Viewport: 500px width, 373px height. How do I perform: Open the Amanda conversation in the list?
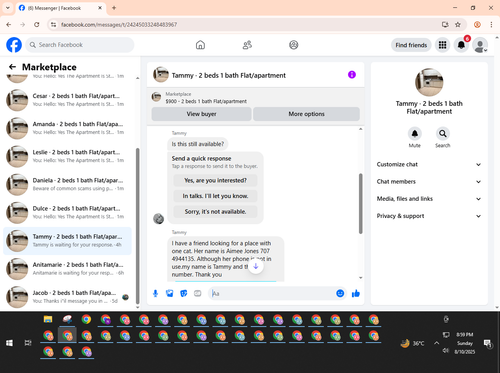click(67, 128)
